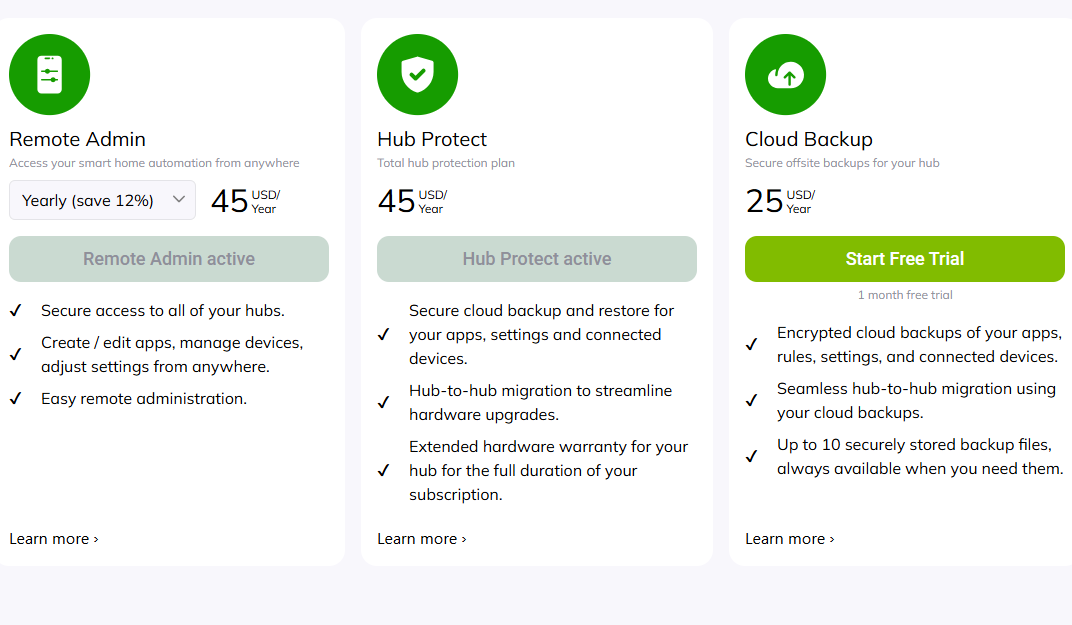Select the Remote Admin plan heading
The image size is (1072, 625).
tap(78, 139)
